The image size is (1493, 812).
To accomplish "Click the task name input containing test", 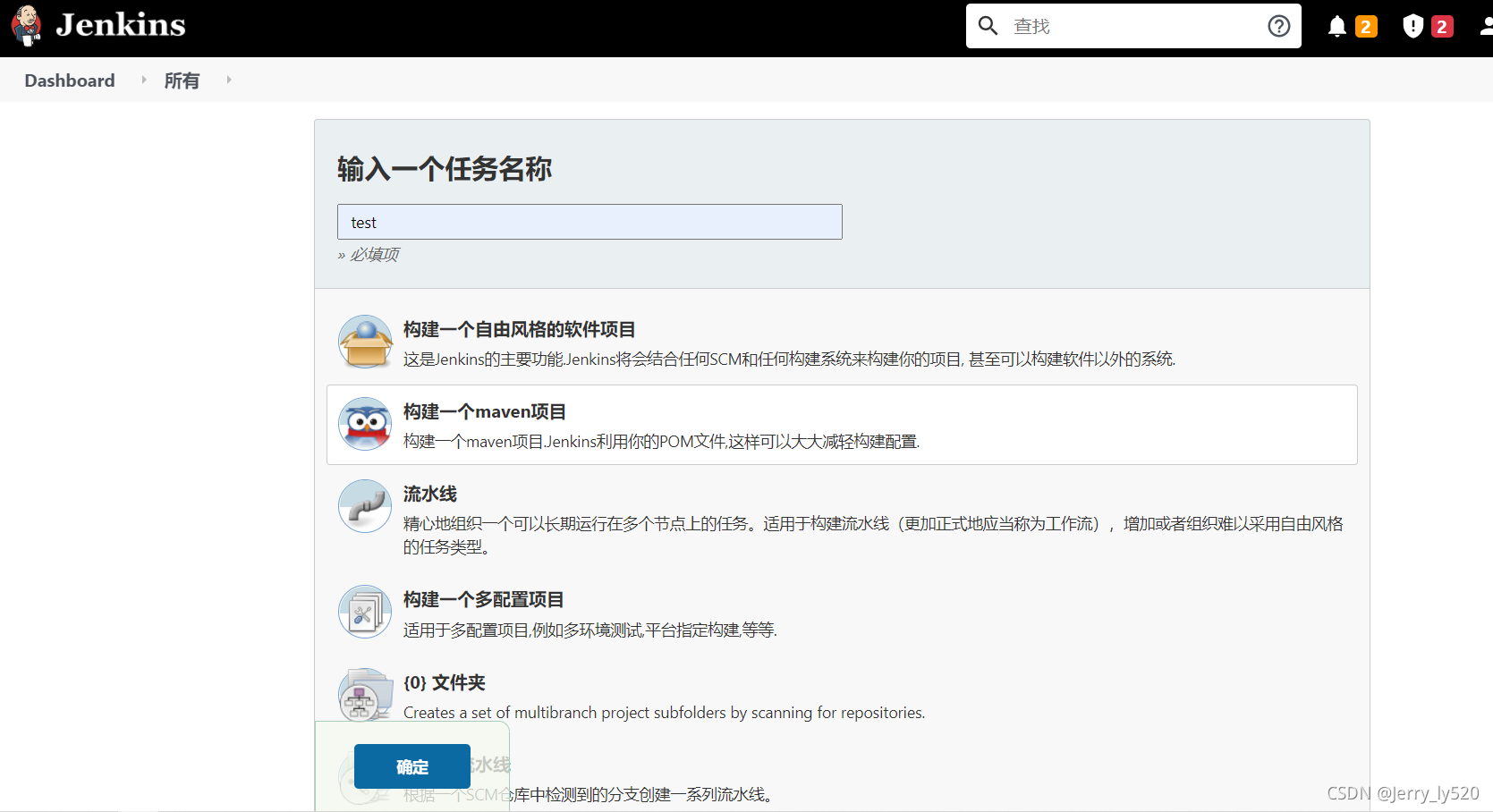I will pos(589,222).
